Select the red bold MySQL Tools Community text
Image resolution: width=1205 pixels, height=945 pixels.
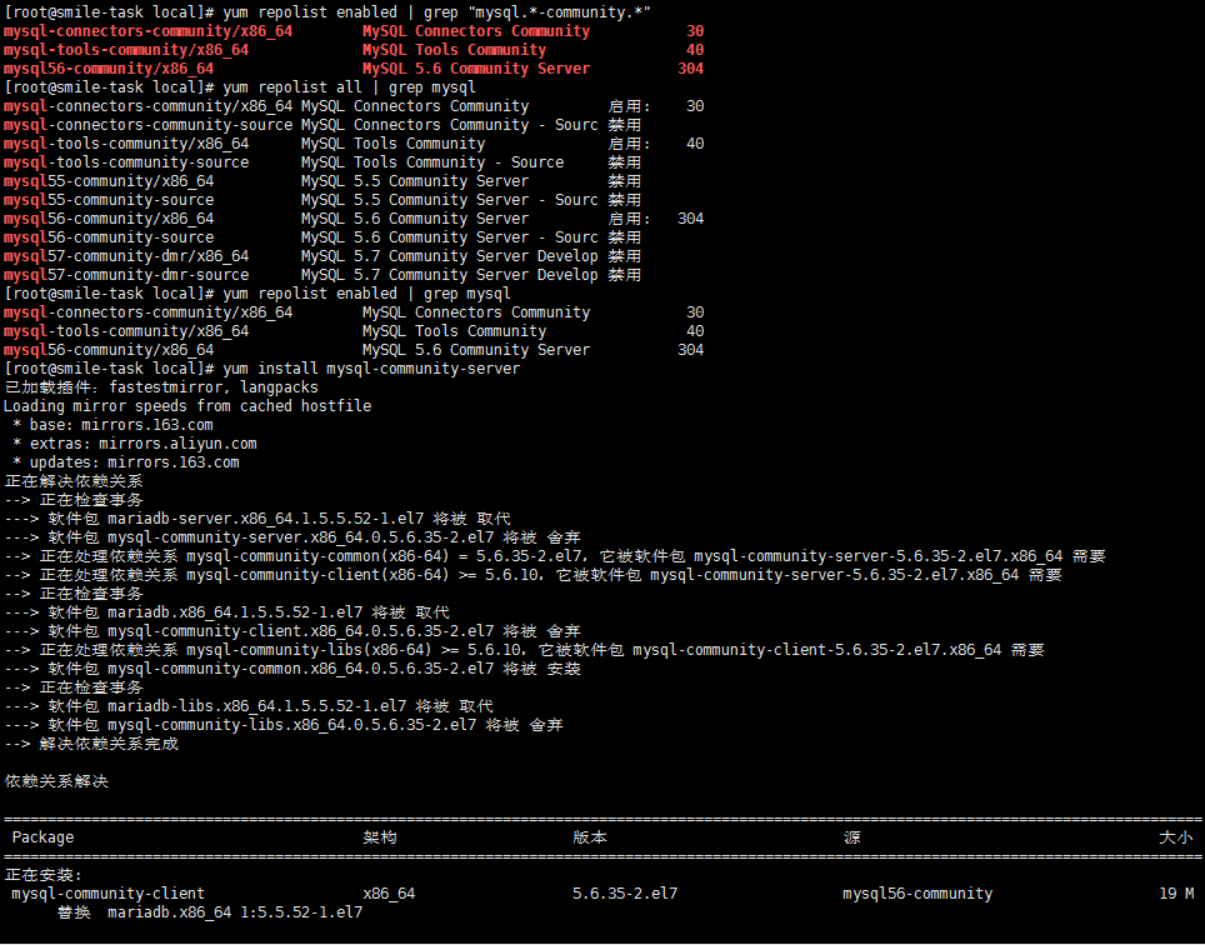(x=454, y=50)
